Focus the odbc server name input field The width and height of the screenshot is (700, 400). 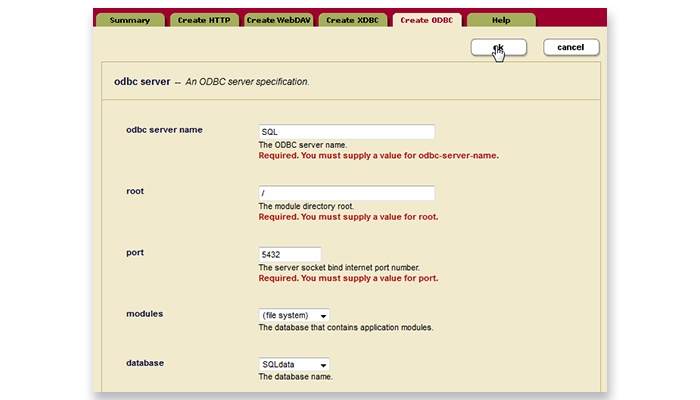(x=346, y=132)
